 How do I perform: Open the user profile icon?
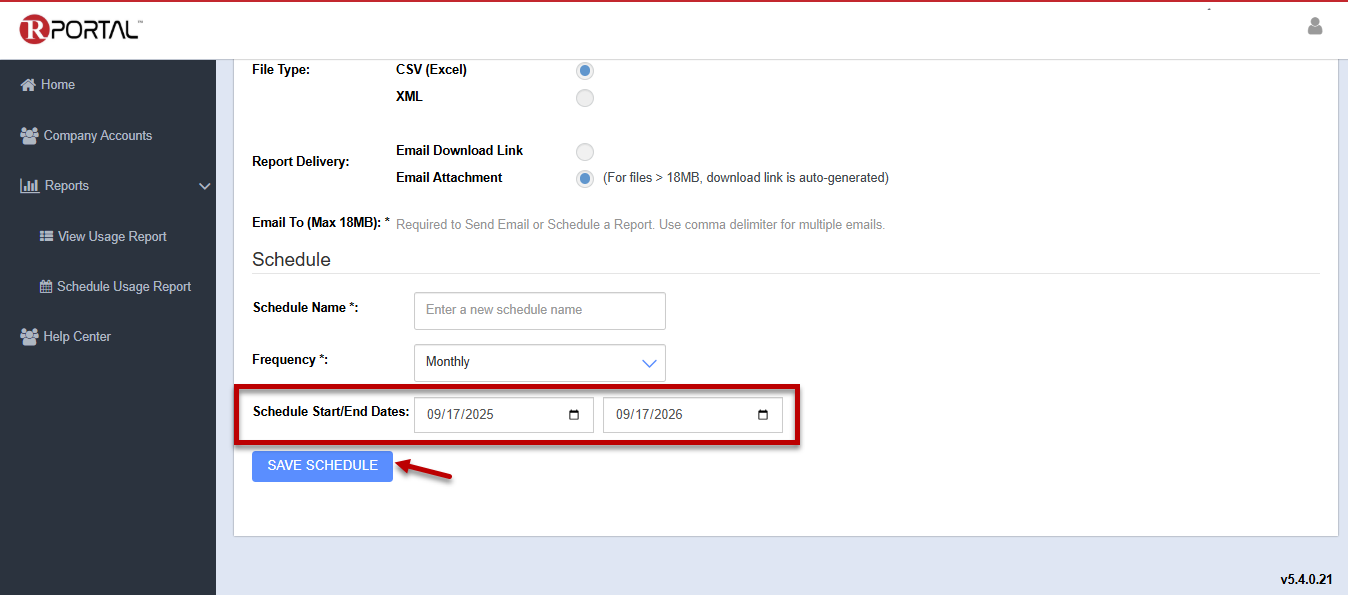tap(1315, 26)
